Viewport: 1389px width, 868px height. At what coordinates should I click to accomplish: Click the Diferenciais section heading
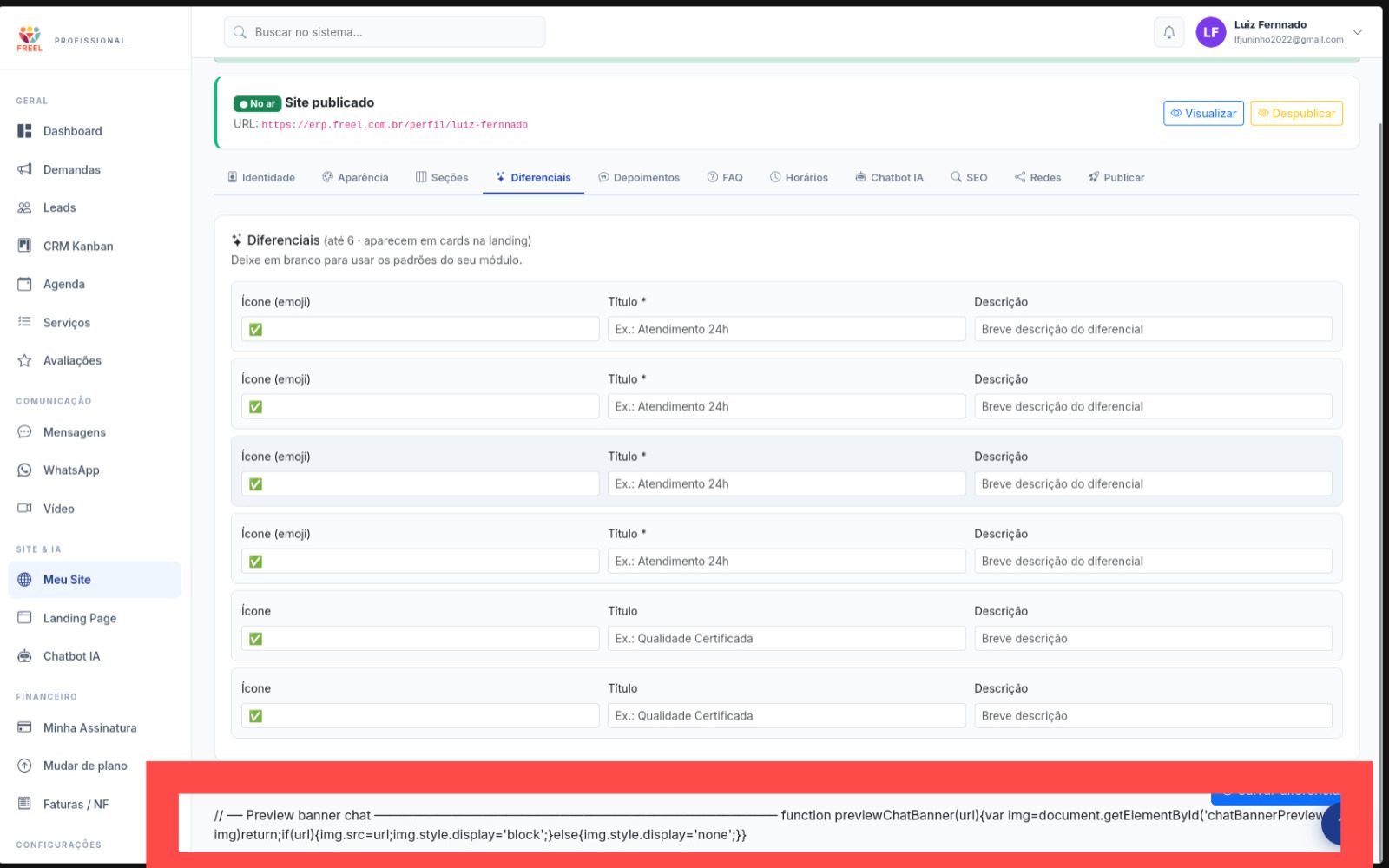(283, 240)
